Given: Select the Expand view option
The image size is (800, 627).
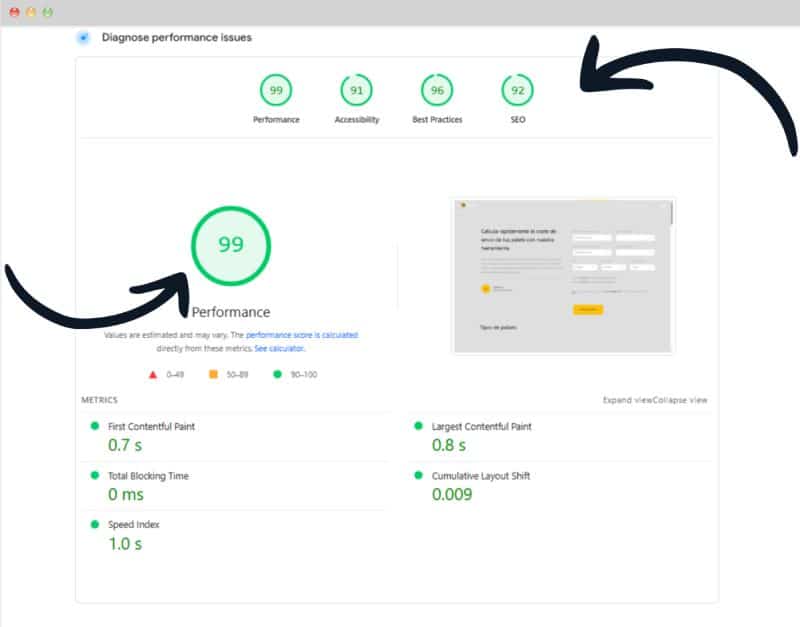Looking at the screenshot, I should click(x=628, y=400).
